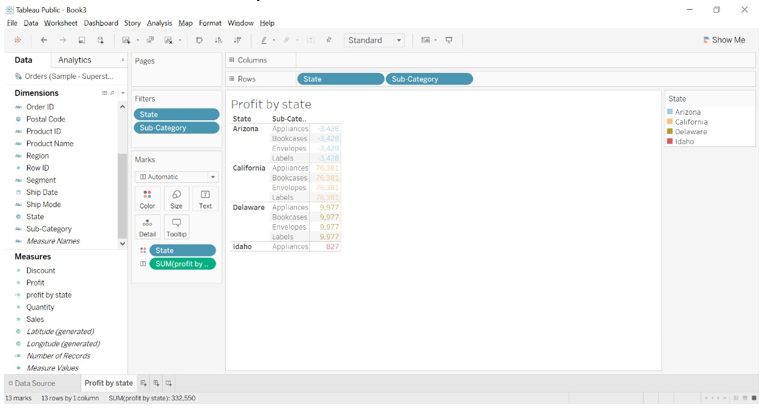Open the Worksheet menu
The width and height of the screenshot is (762, 409).
61,23
